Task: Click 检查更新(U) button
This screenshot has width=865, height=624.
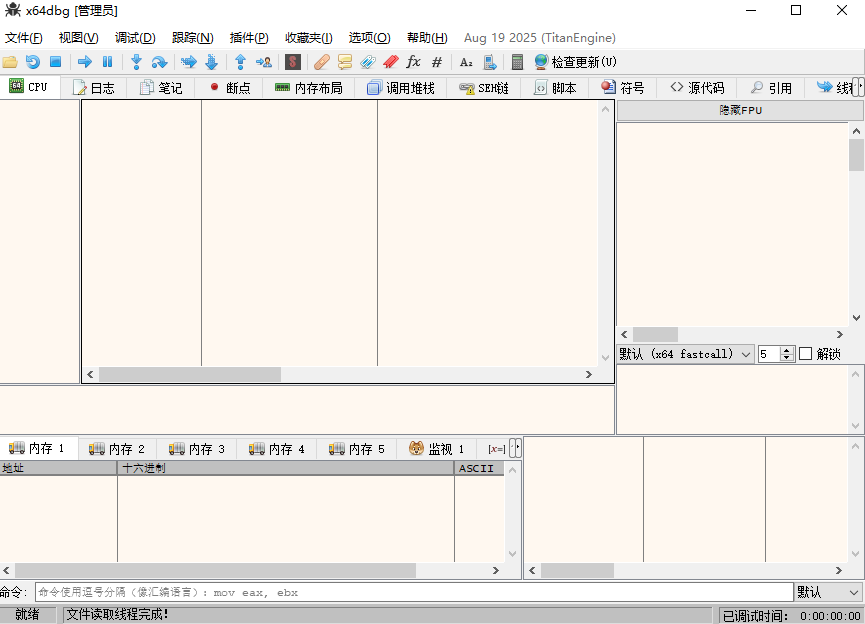Action: click(x=575, y=62)
